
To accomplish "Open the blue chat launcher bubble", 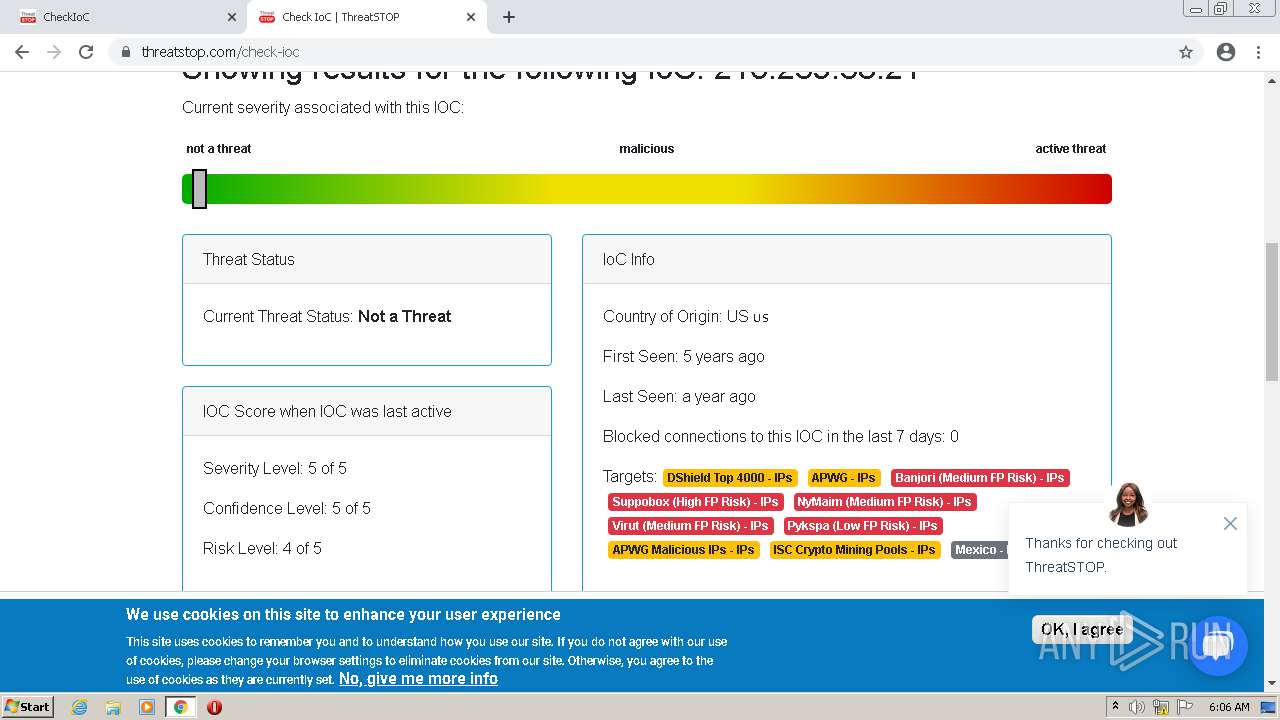I will pyautogui.click(x=1217, y=646).
